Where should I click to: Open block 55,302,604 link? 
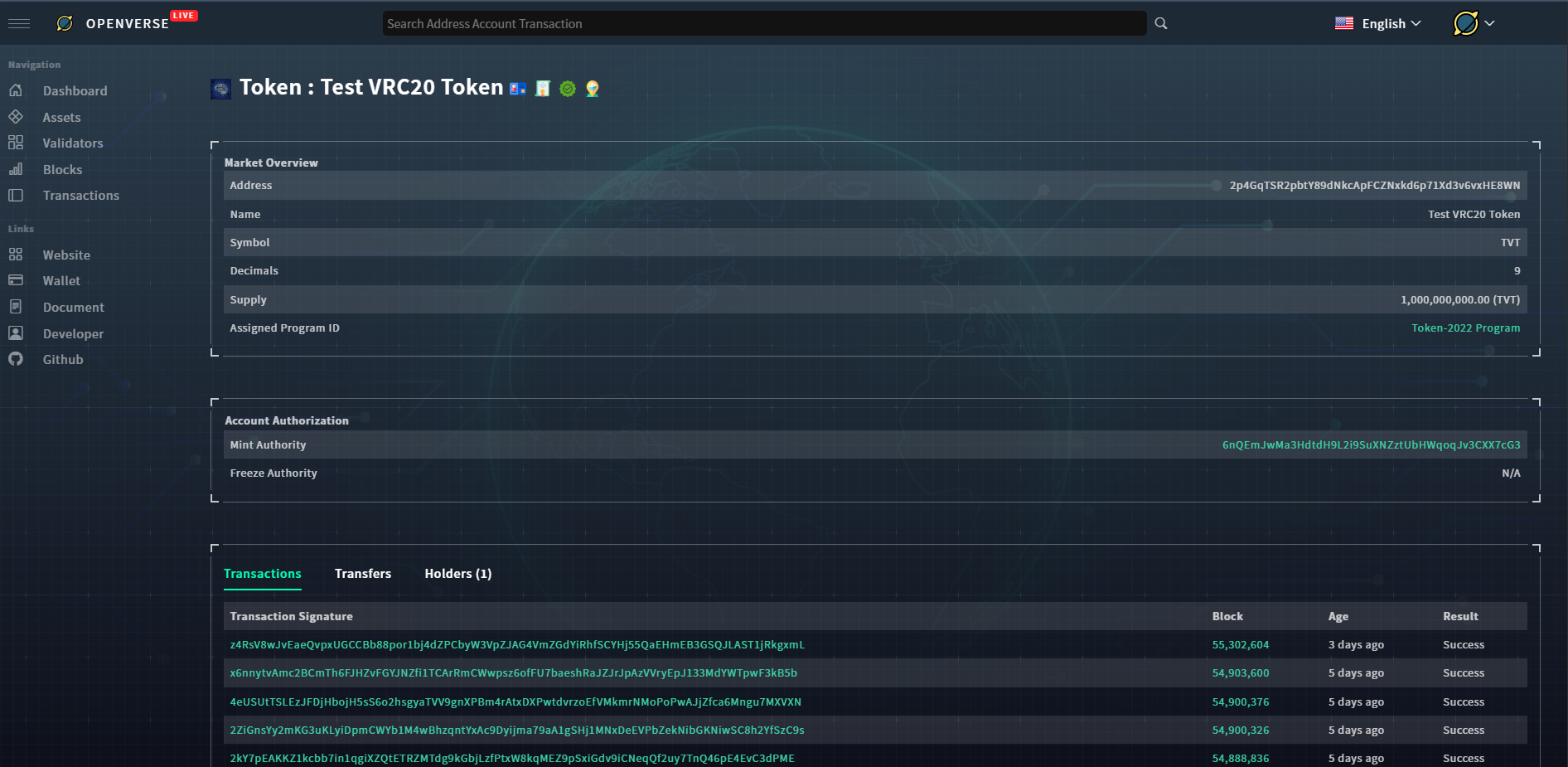point(1240,645)
